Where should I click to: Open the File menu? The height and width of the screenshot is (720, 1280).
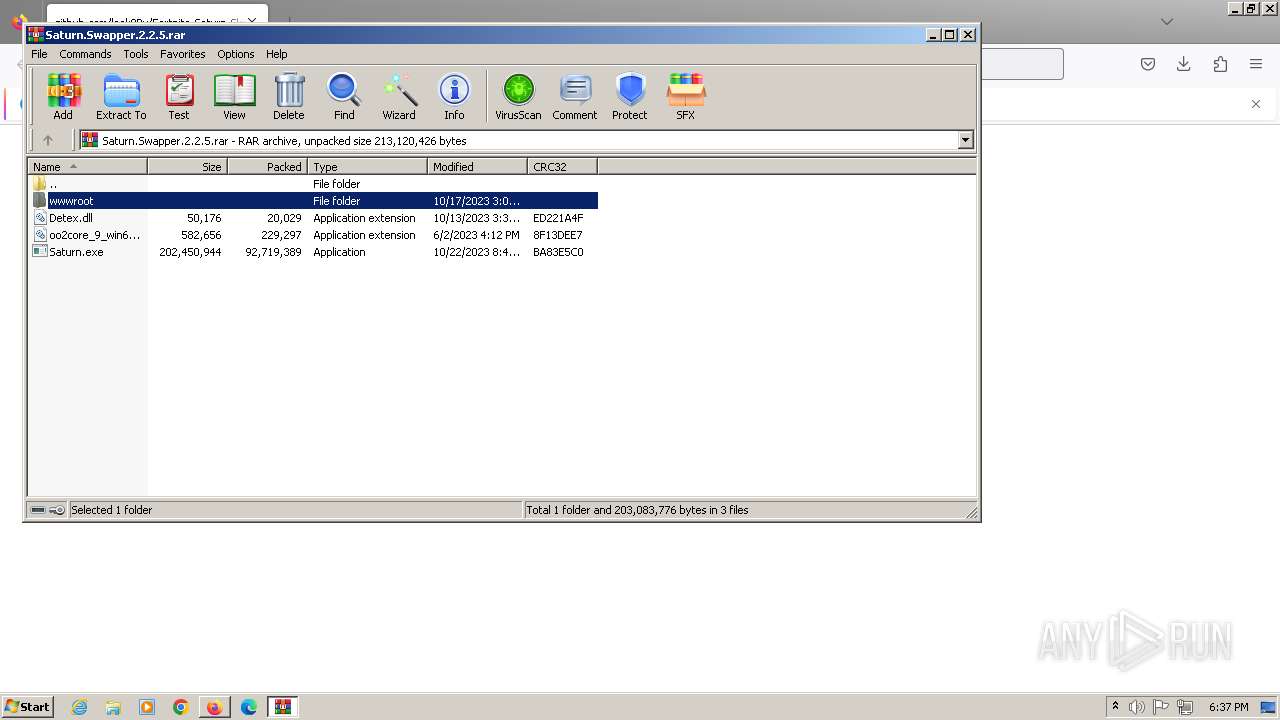tap(39, 54)
